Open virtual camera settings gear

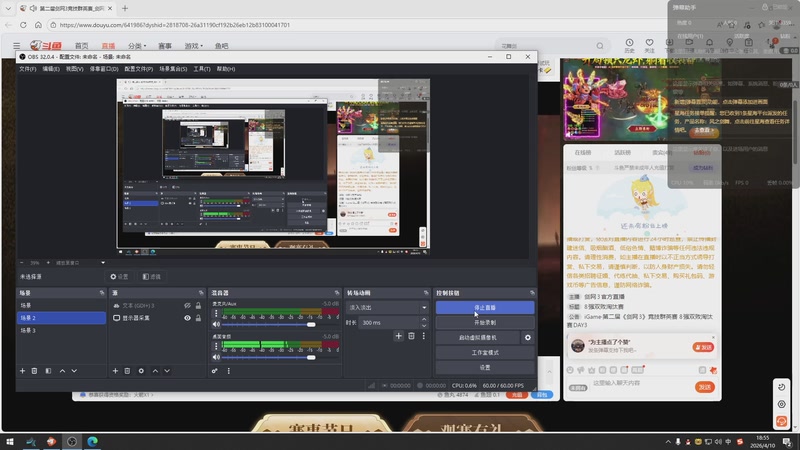coord(528,337)
